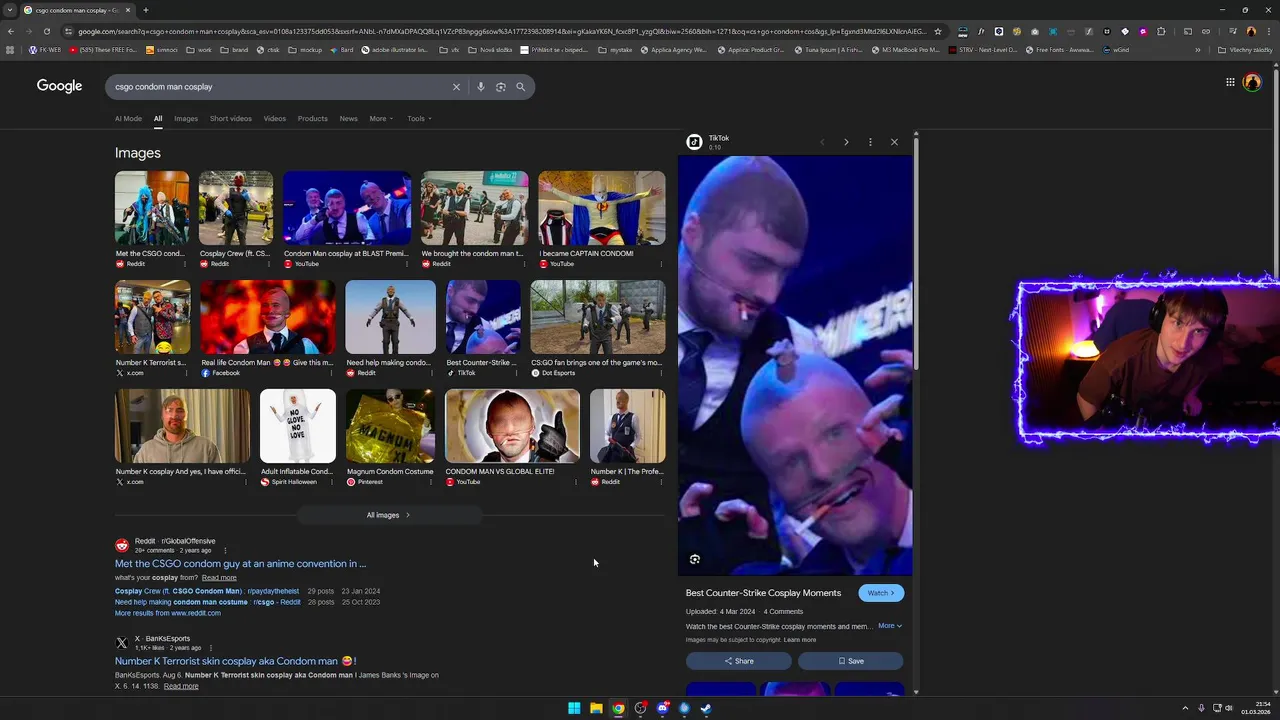Open Chrome from the taskbar

click(618, 708)
